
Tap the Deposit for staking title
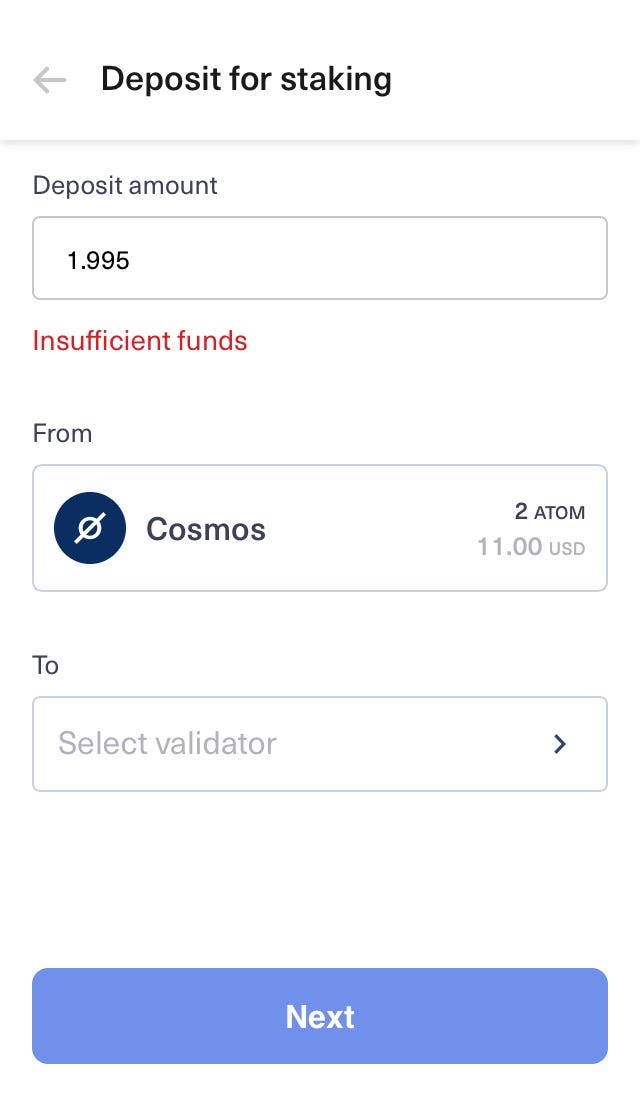pyautogui.click(x=246, y=80)
